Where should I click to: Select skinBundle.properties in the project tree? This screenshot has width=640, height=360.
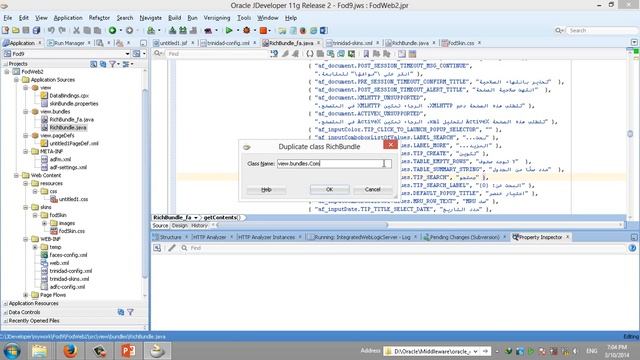(x=73, y=104)
